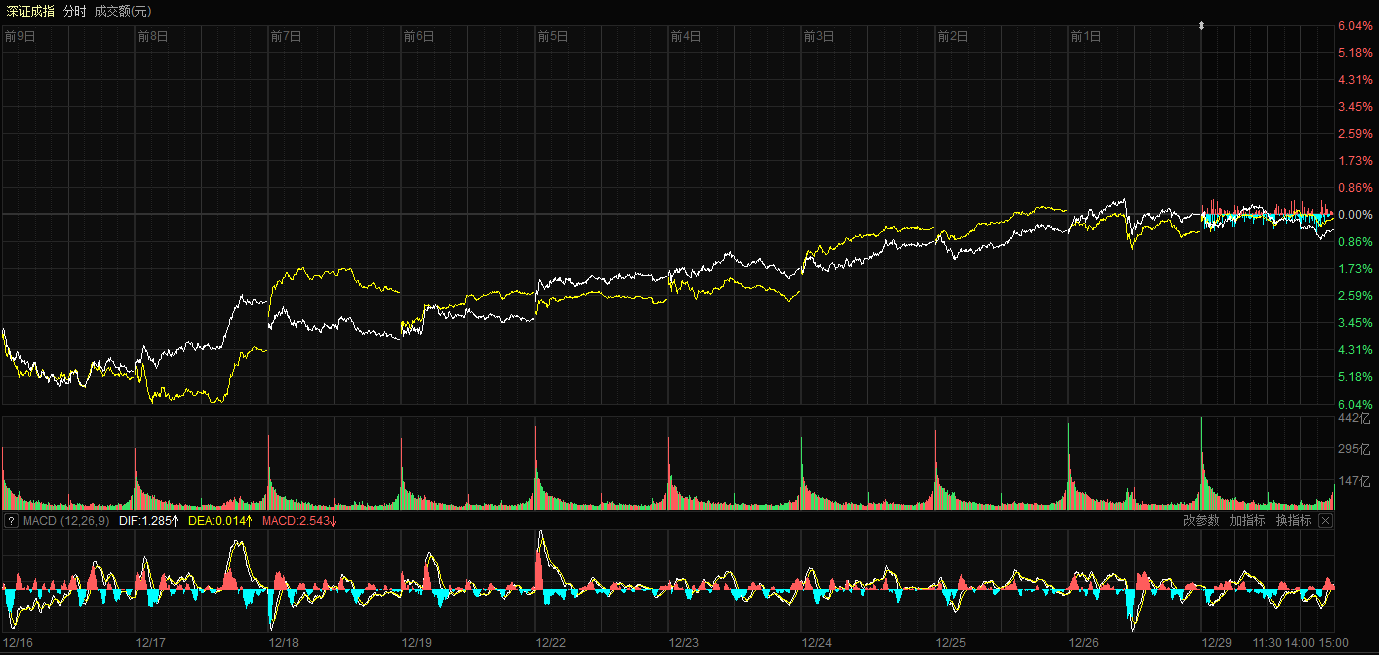Viewport: 1379px width, 655px height.
Task: Click the 深证成指 index title
Action: pos(30,11)
